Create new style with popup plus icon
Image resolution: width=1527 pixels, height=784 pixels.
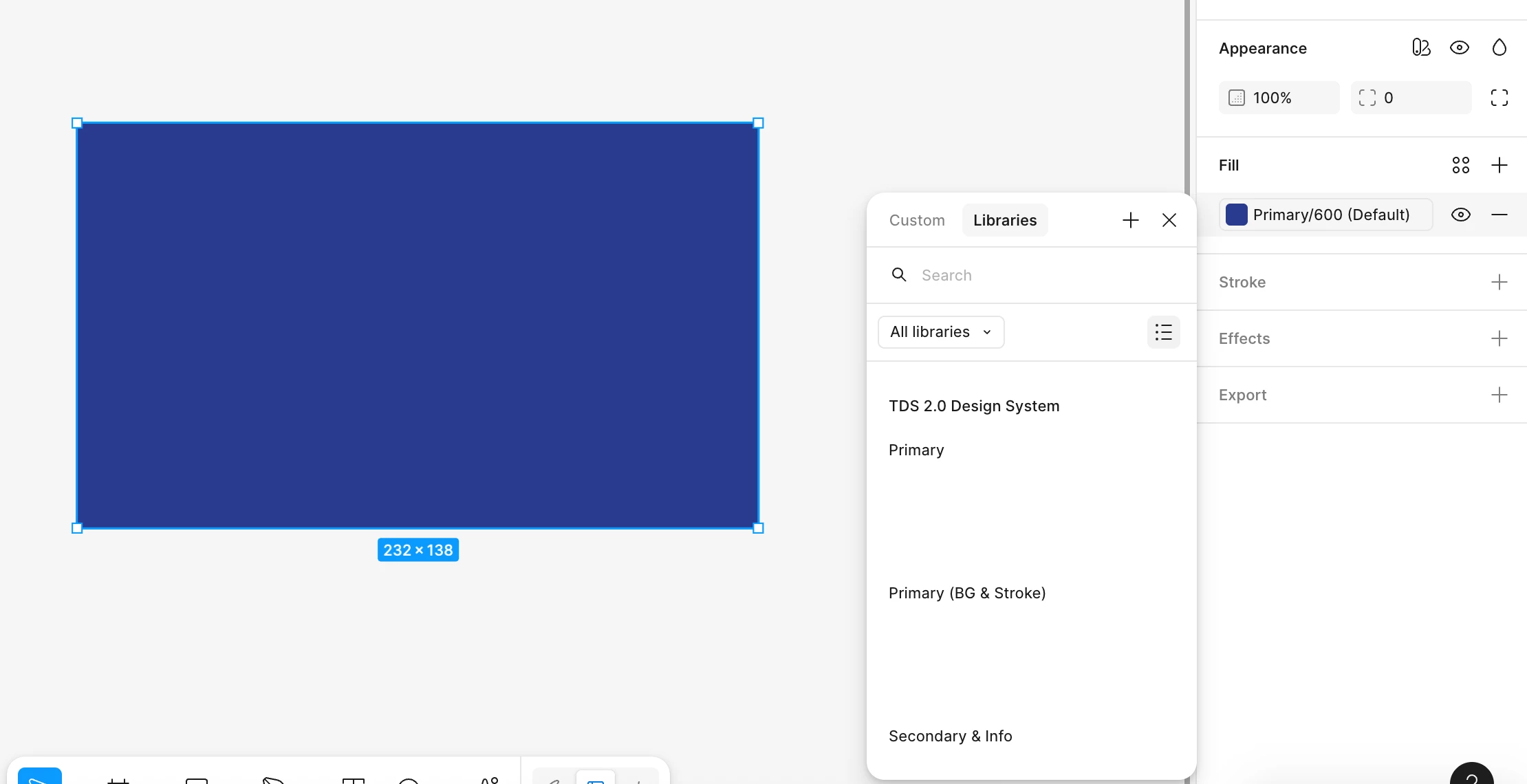1131,220
